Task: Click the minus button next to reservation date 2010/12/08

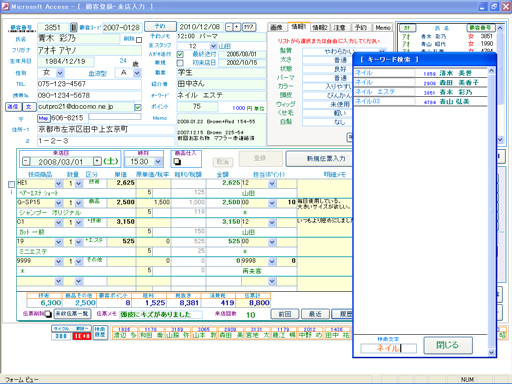Action: coord(229,27)
